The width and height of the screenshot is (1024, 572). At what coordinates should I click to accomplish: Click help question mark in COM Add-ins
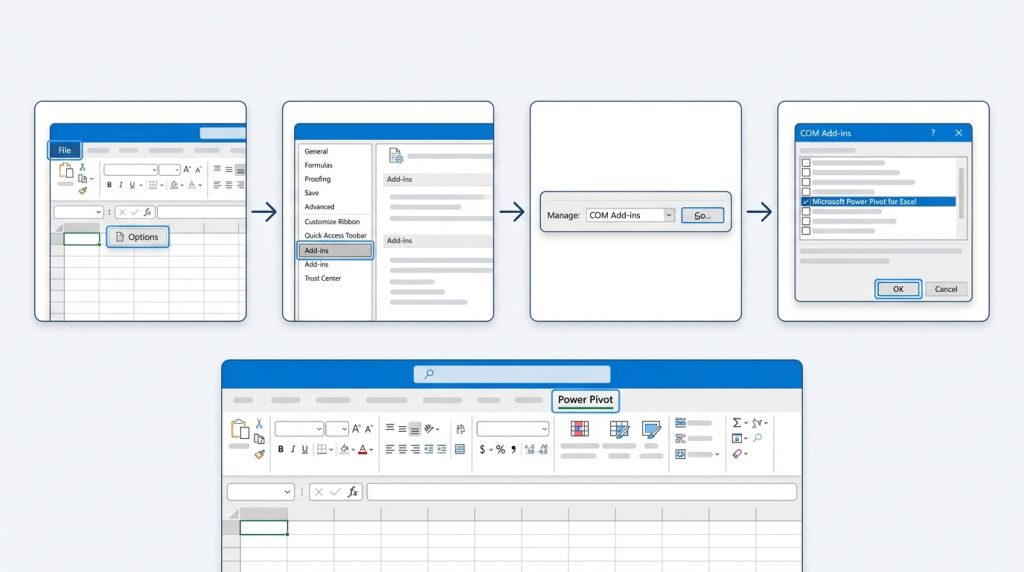(933, 133)
